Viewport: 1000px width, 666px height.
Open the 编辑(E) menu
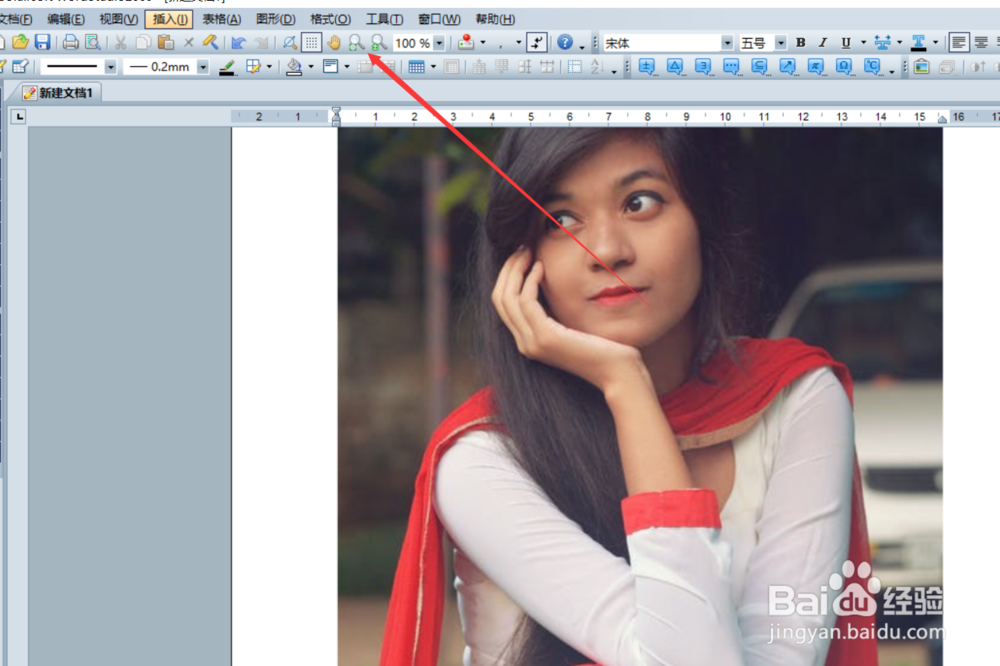coord(66,19)
